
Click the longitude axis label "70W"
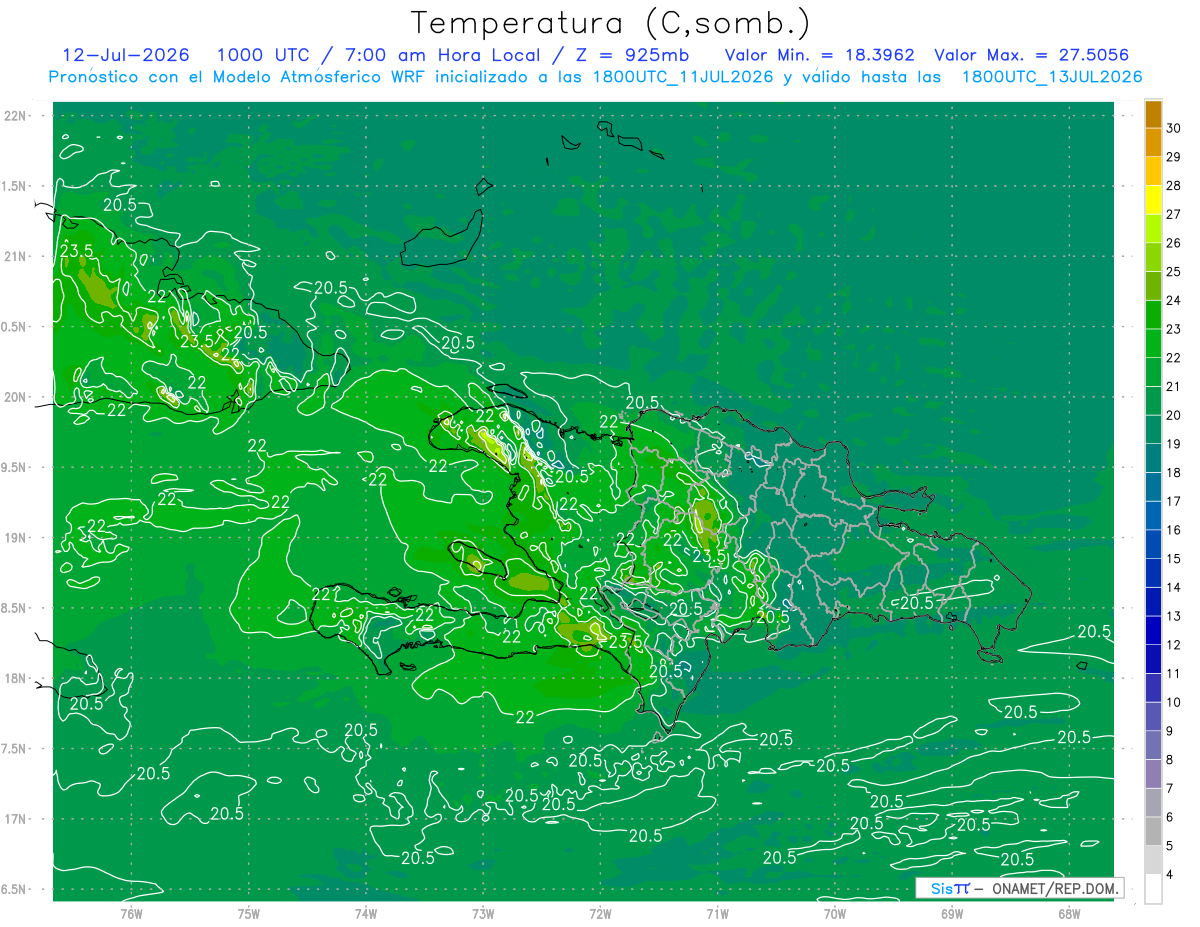tap(834, 914)
